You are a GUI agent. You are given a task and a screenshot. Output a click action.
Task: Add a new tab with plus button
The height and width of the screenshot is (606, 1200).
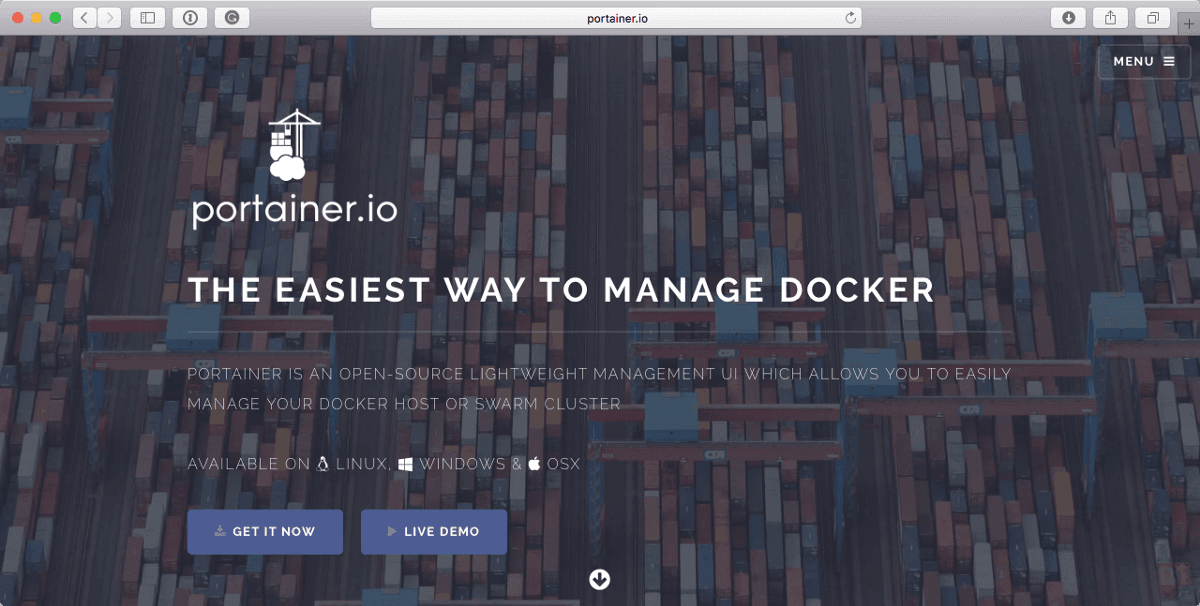(1188, 25)
